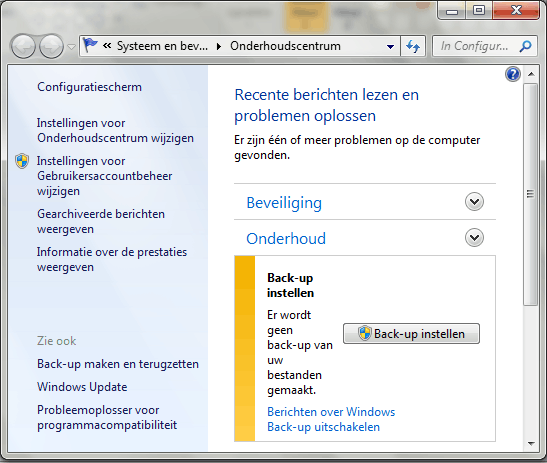Open Berichten over Windows Back-up uitschakelen
Viewport: 547px width, 463px height.
coord(331,419)
